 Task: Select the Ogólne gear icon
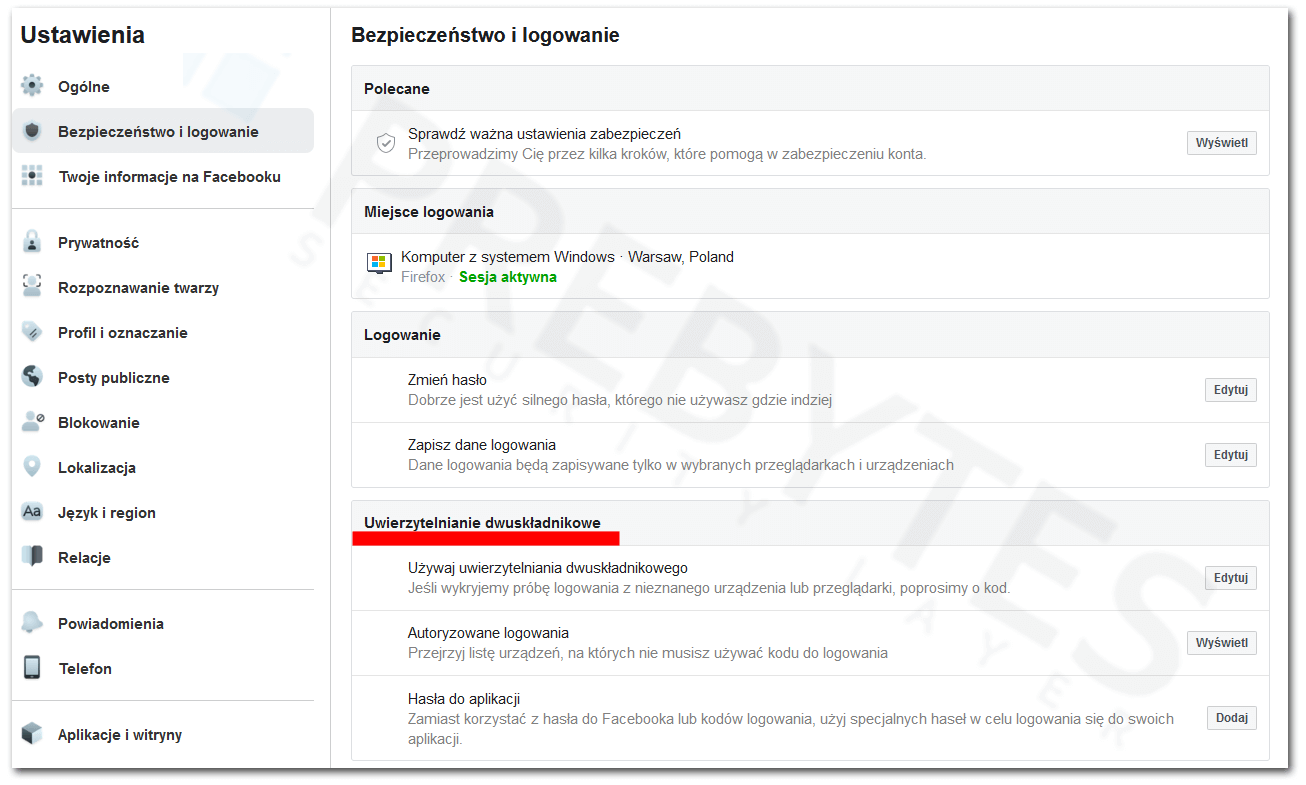click(x=31, y=86)
